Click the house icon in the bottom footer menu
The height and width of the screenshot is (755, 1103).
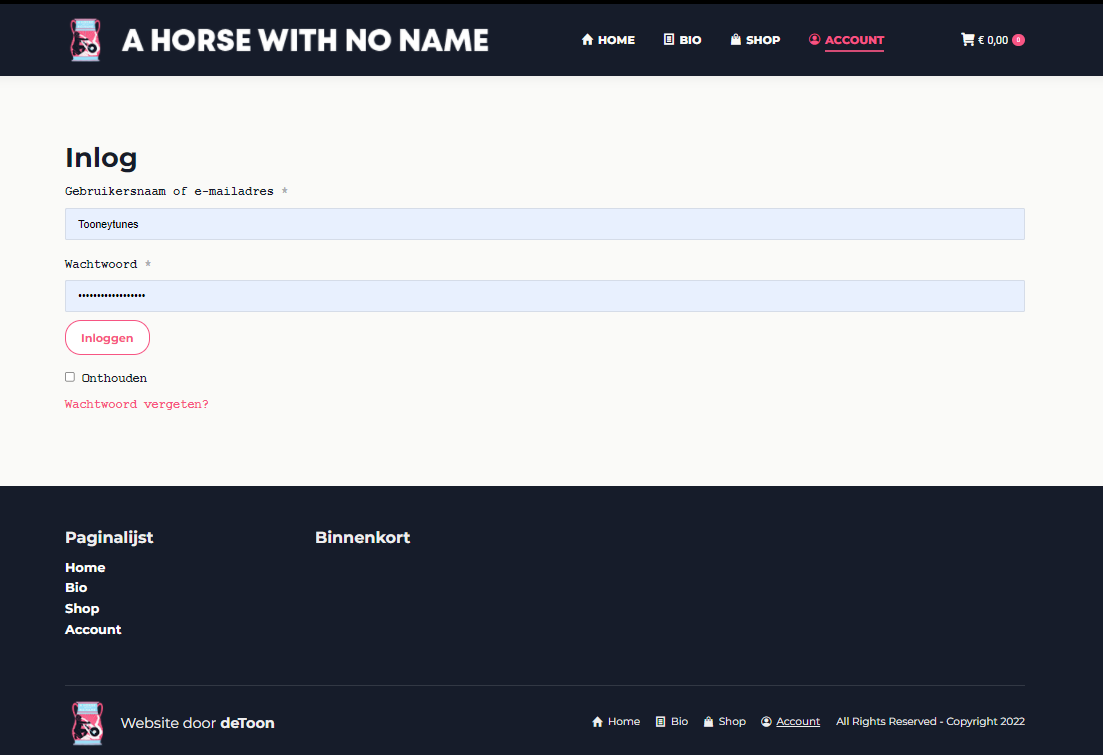[x=598, y=722]
